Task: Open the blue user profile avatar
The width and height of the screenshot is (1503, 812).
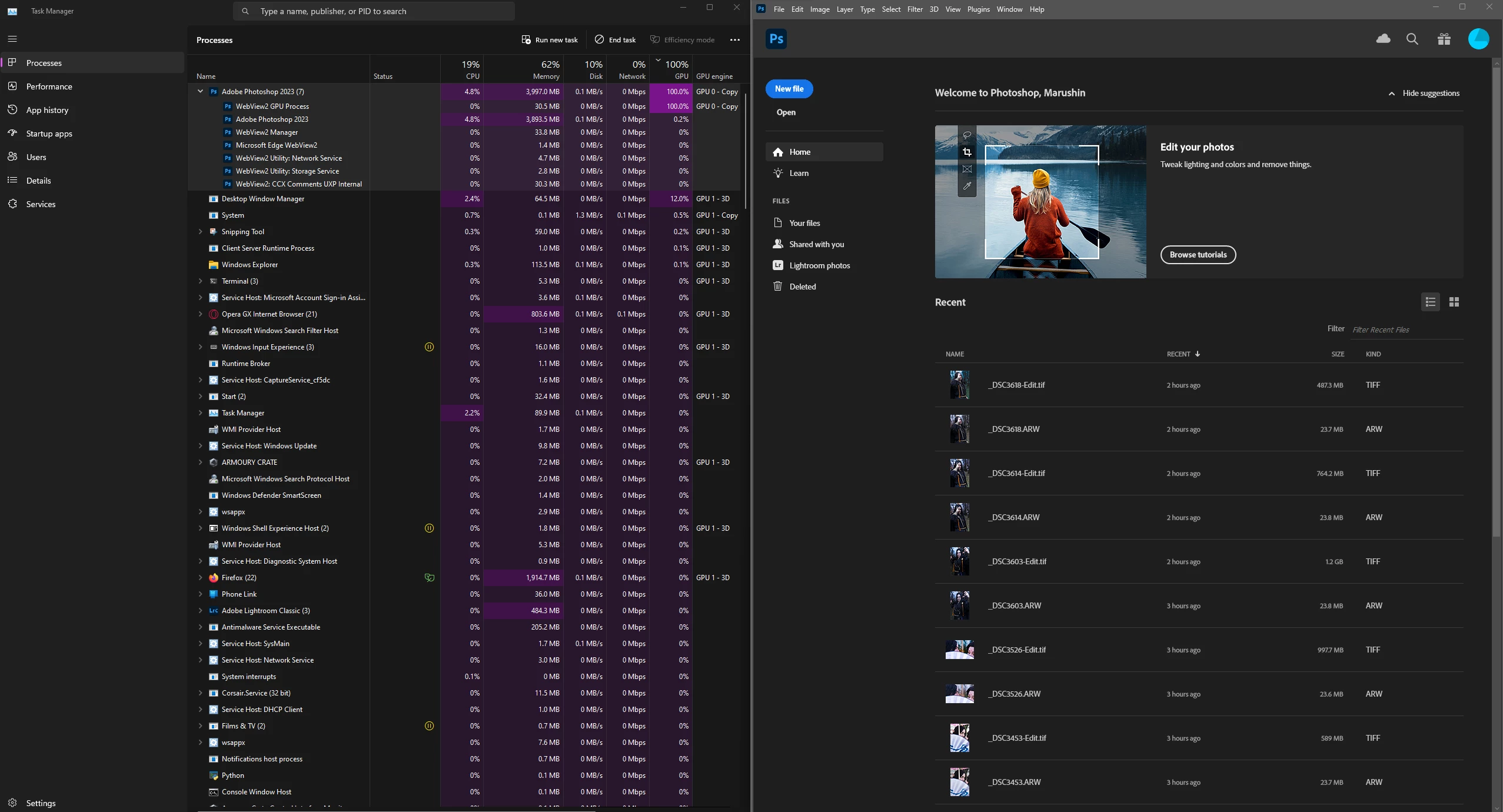Action: pyautogui.click(x=1478, y=39)
